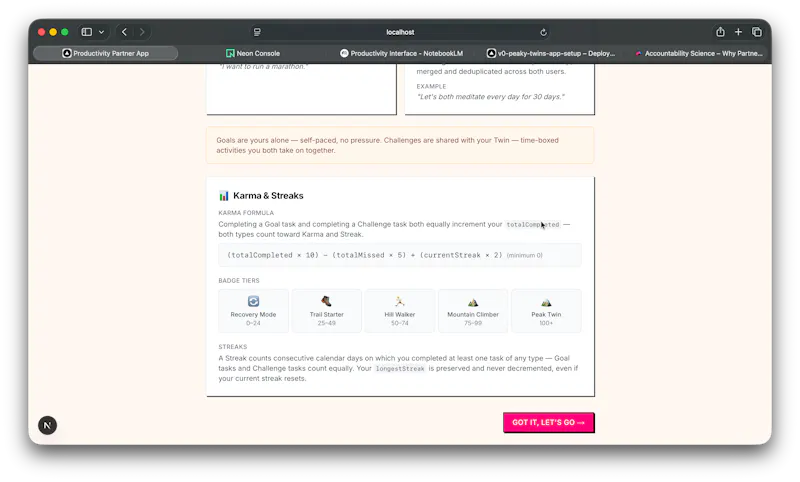Reload the localhost page
The height and width of the screenshot is (482, 800).
coord(543,32)
